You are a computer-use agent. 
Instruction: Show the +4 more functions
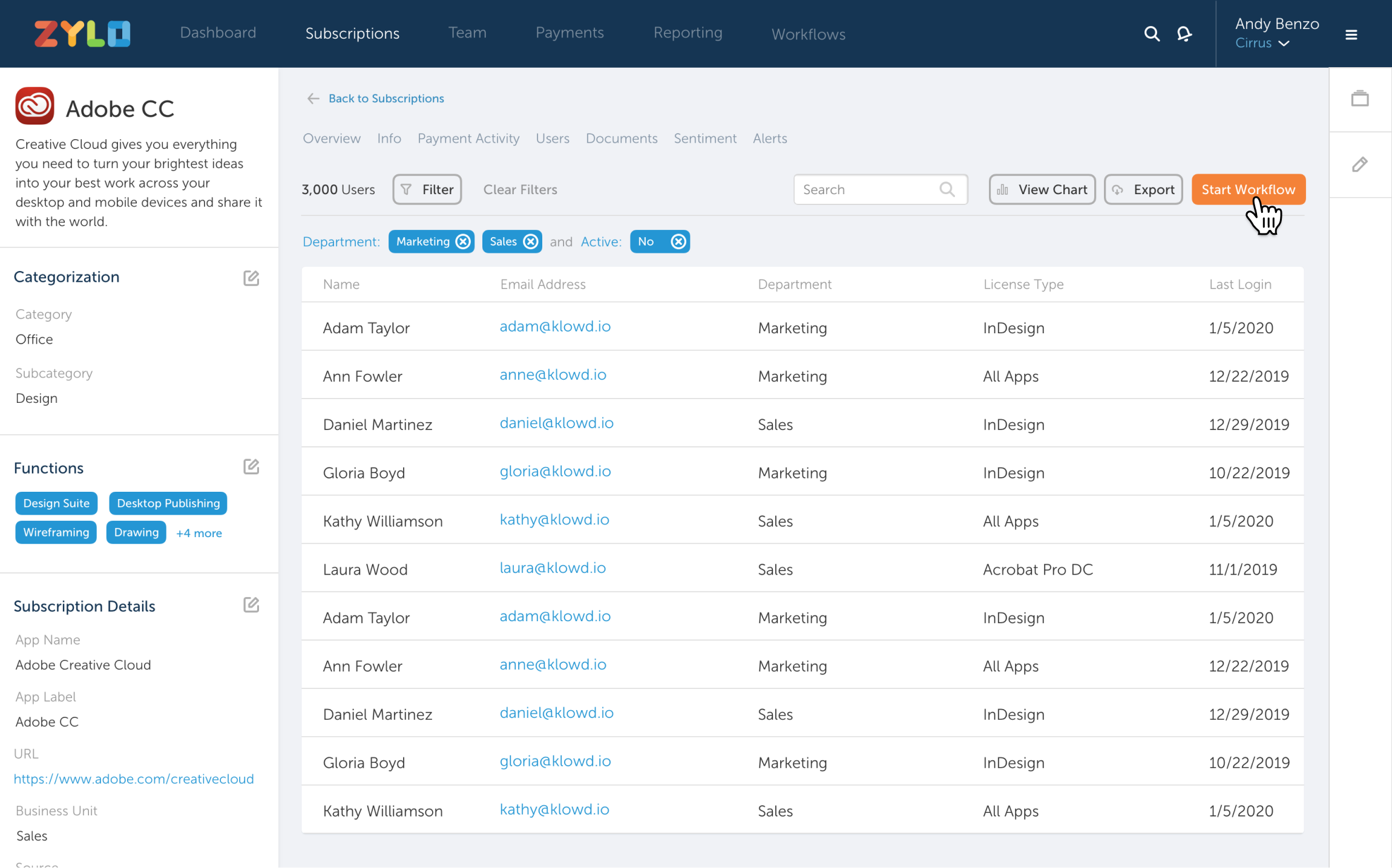[199, 533]
